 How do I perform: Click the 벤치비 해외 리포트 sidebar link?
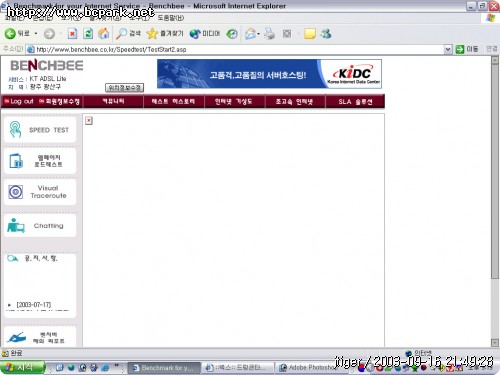(x=40, y=337)
